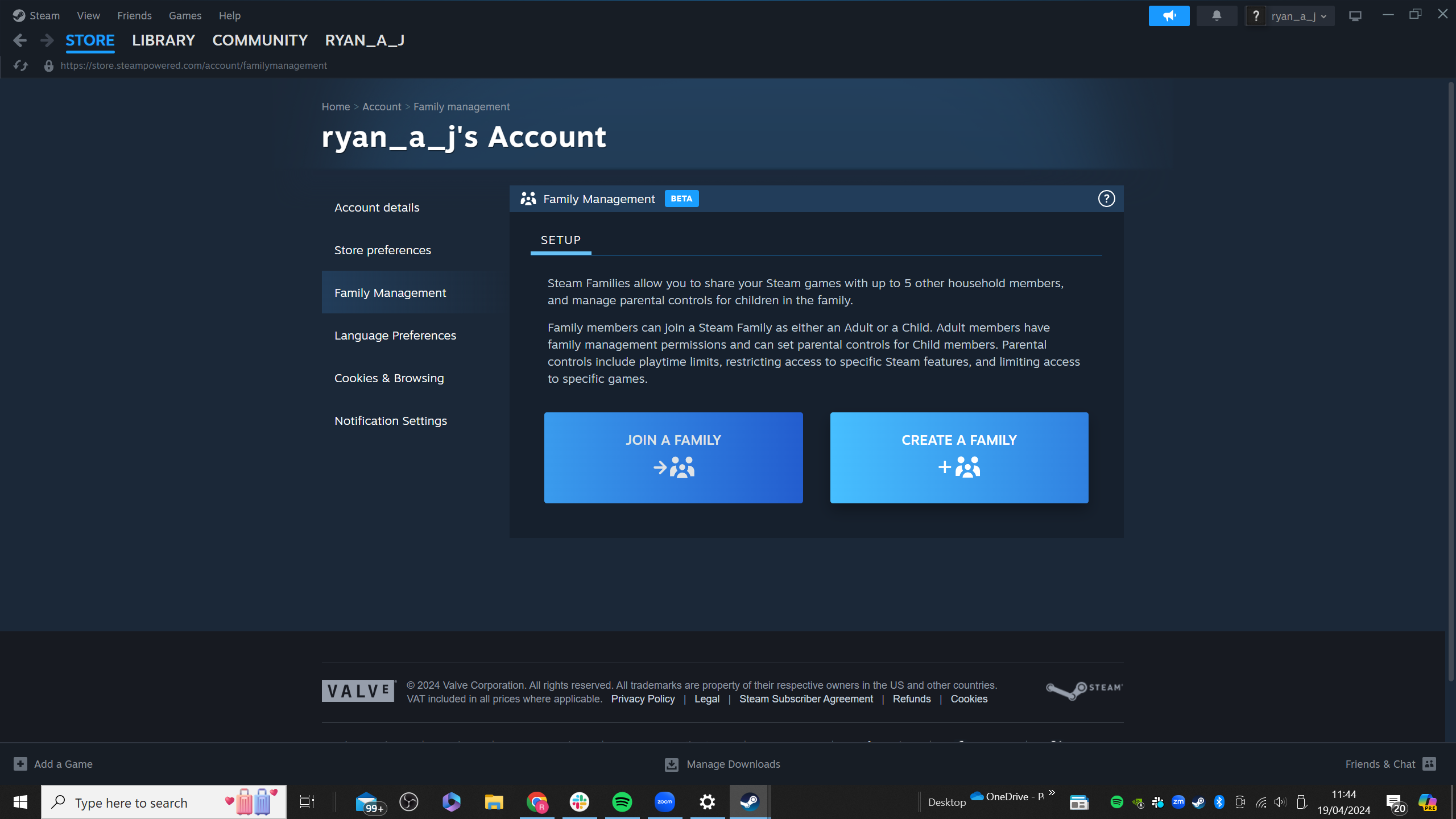Click the Home breadcrumb link
The height and width of the screenshot is (819, 1456).
tap(336, 107)
